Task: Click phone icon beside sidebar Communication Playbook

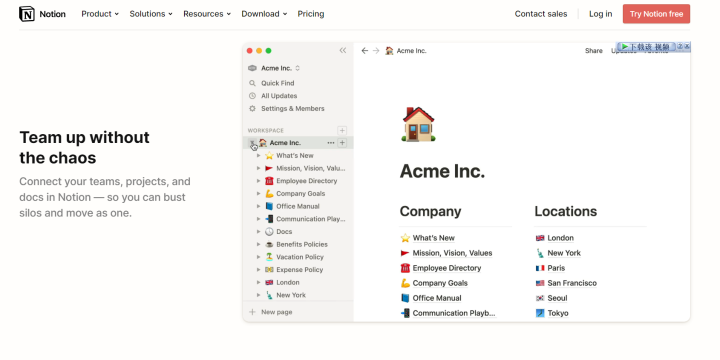Action: (x=269, y=219)
